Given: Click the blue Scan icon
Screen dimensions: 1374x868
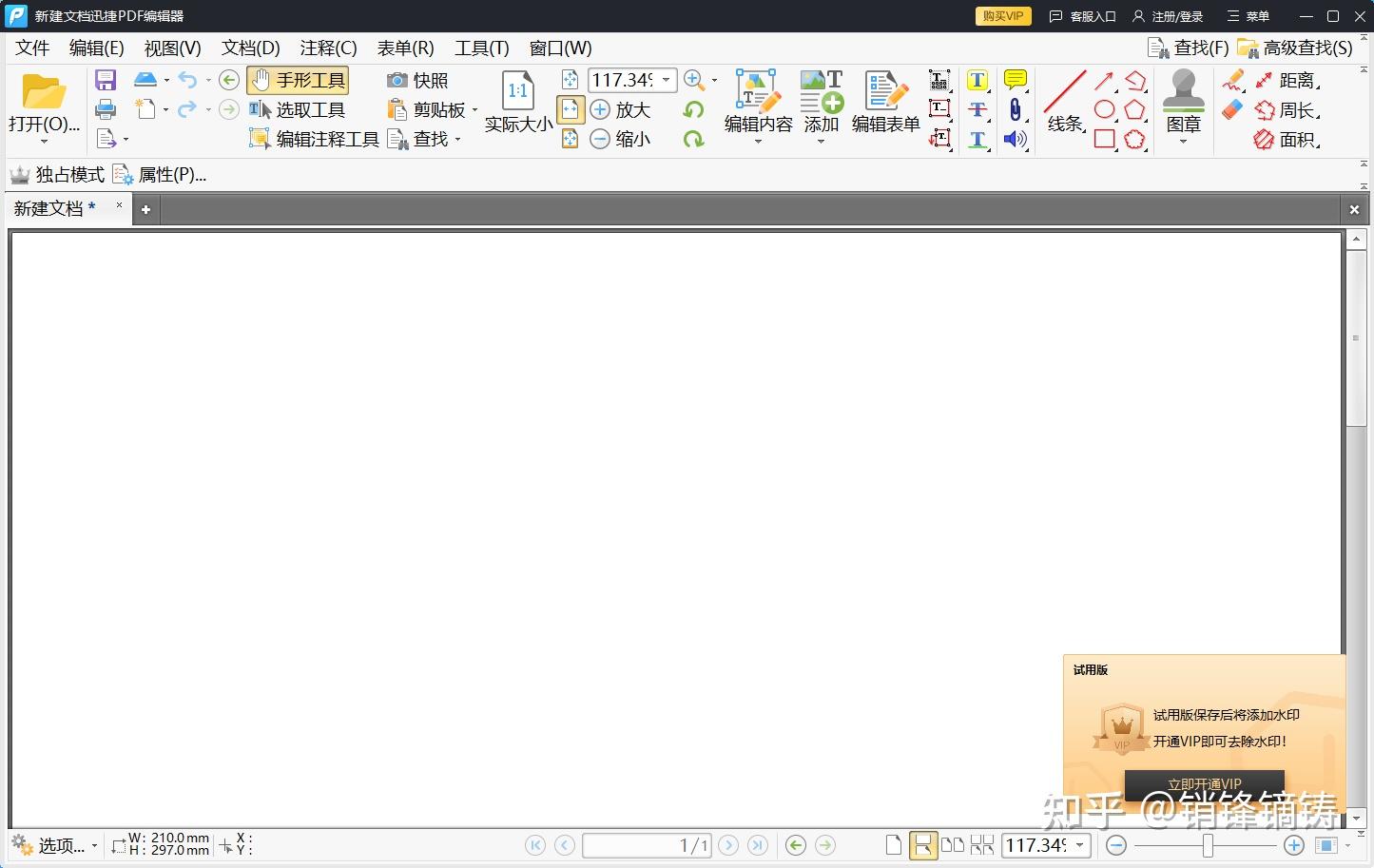Looking at the screenshot, I should (145, 80).
